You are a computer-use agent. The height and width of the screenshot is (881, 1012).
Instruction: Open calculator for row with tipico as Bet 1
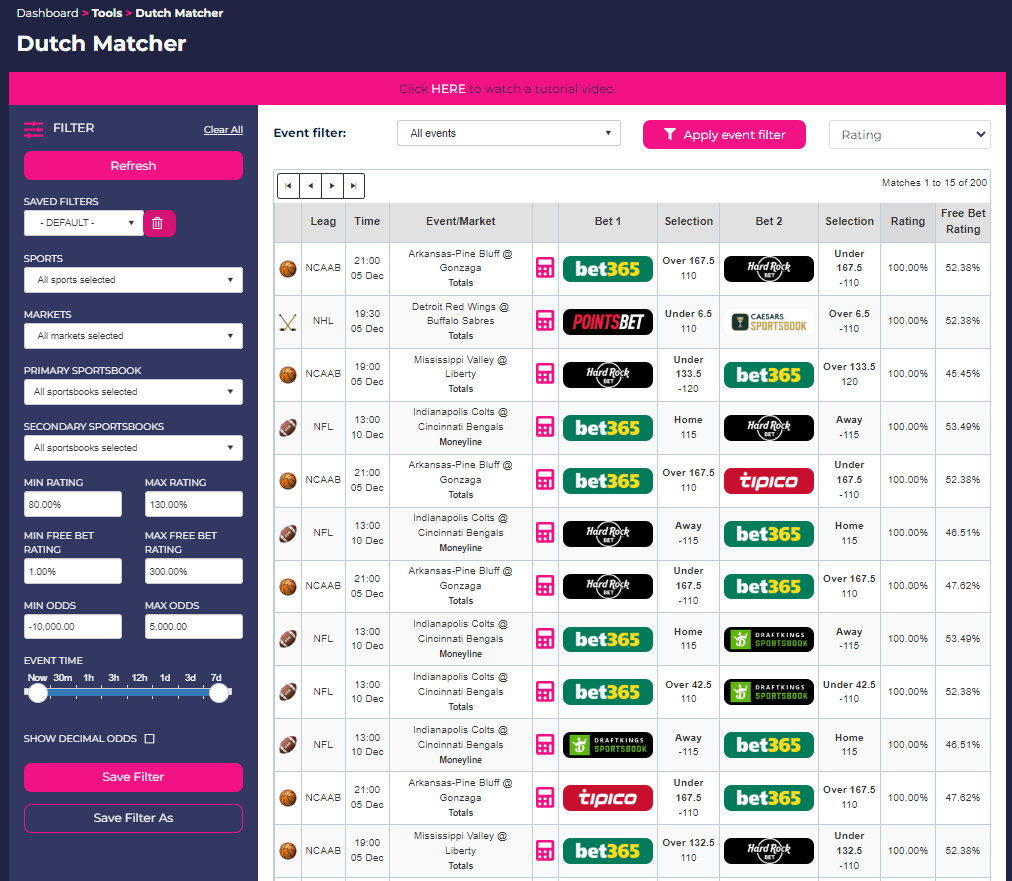pyautogui.click(x=545, y=798)
